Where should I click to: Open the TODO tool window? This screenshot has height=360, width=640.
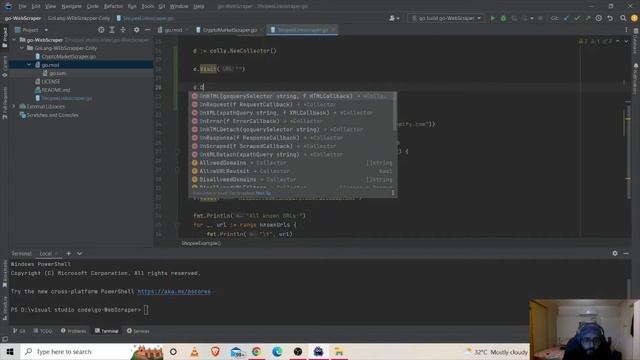click(43, 331)
